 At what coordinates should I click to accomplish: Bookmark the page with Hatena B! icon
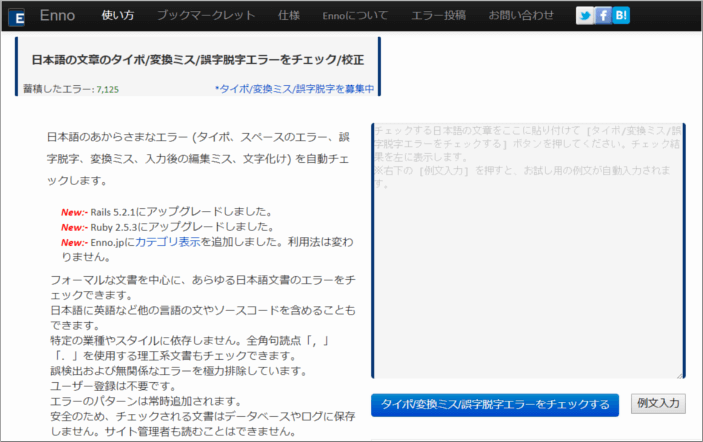click(621, 16)
